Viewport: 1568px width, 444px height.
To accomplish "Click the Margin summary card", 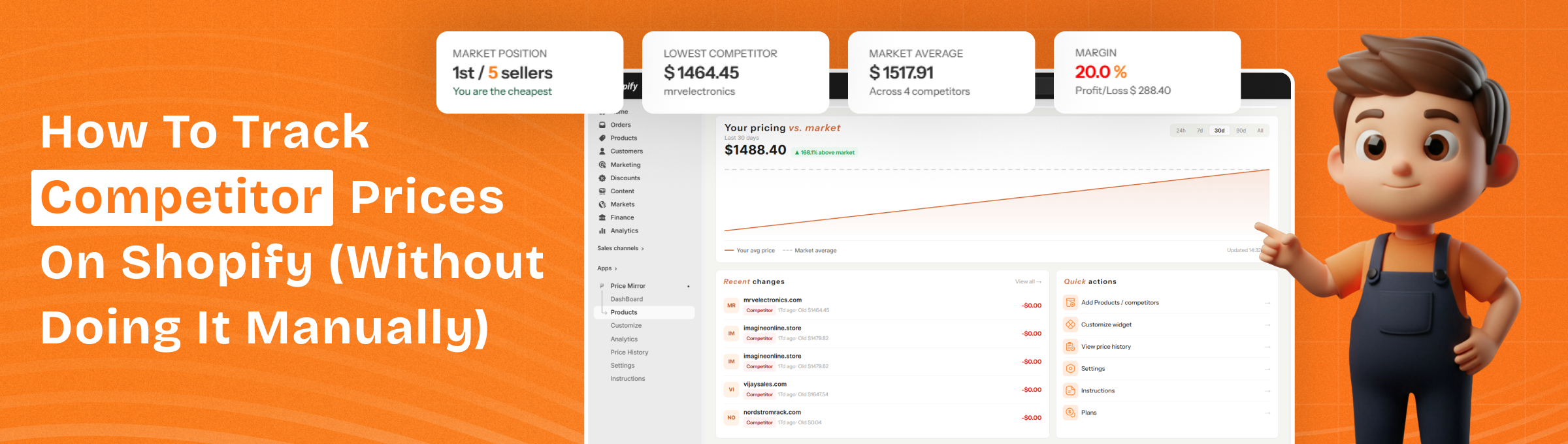I will 1147,72.
